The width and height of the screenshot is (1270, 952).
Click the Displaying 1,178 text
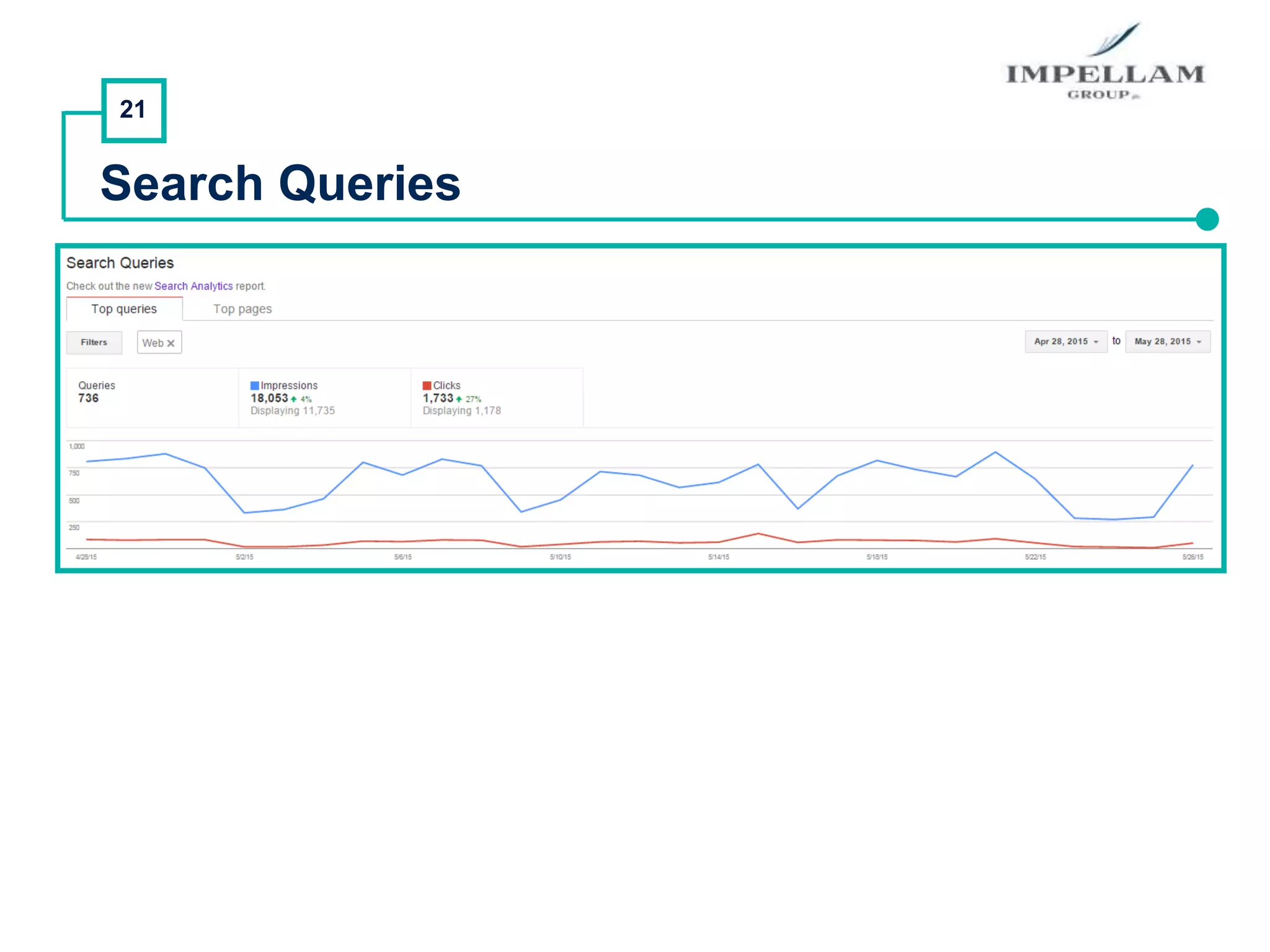point(462,410)
